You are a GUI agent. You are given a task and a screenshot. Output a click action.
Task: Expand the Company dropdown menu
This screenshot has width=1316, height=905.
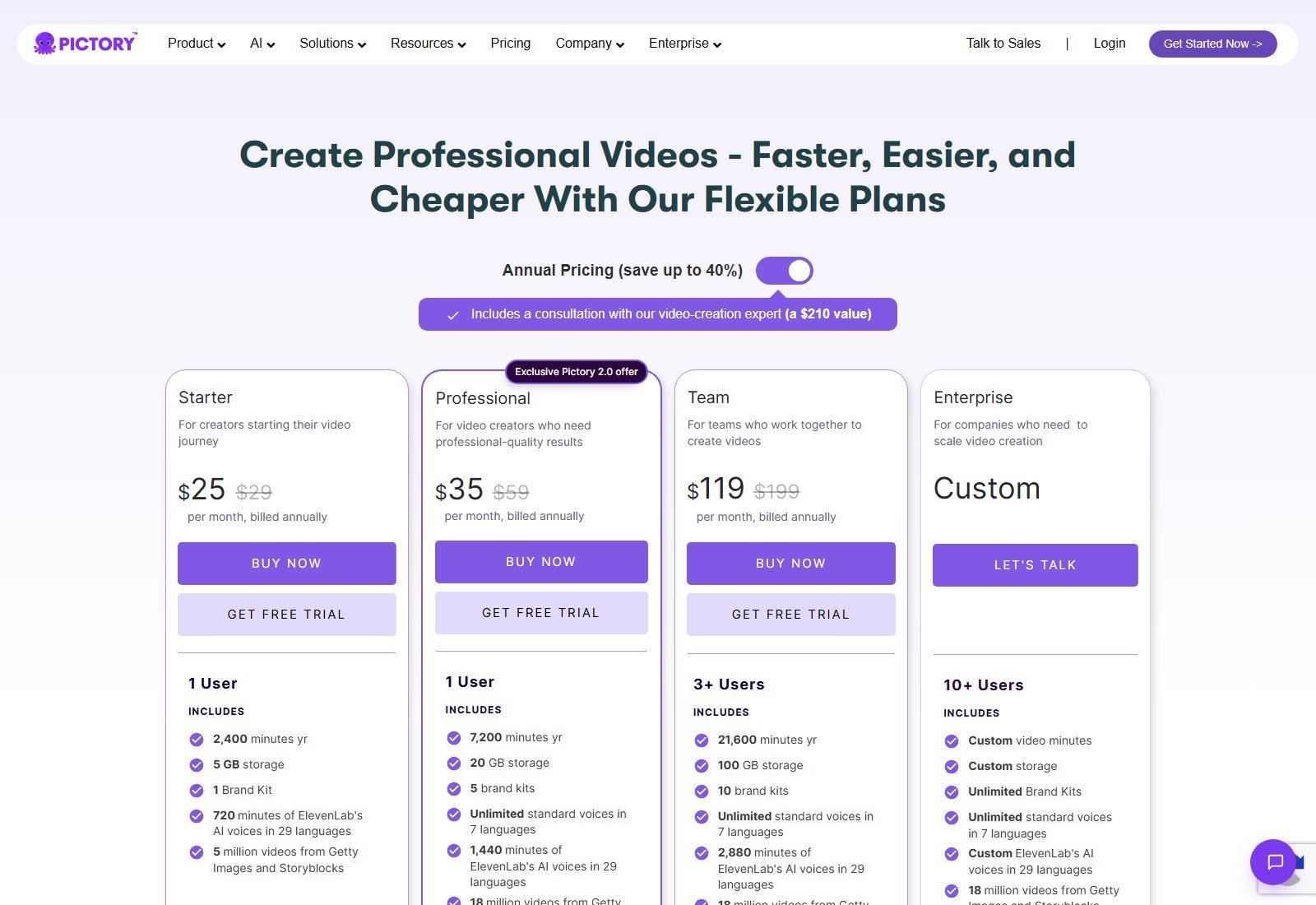click(x=590, y=44)
